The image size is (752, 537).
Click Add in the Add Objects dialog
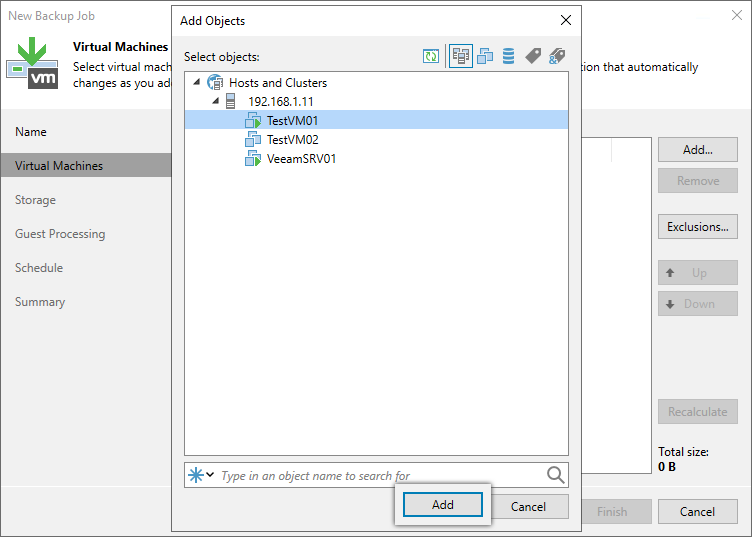pos(443,505)
